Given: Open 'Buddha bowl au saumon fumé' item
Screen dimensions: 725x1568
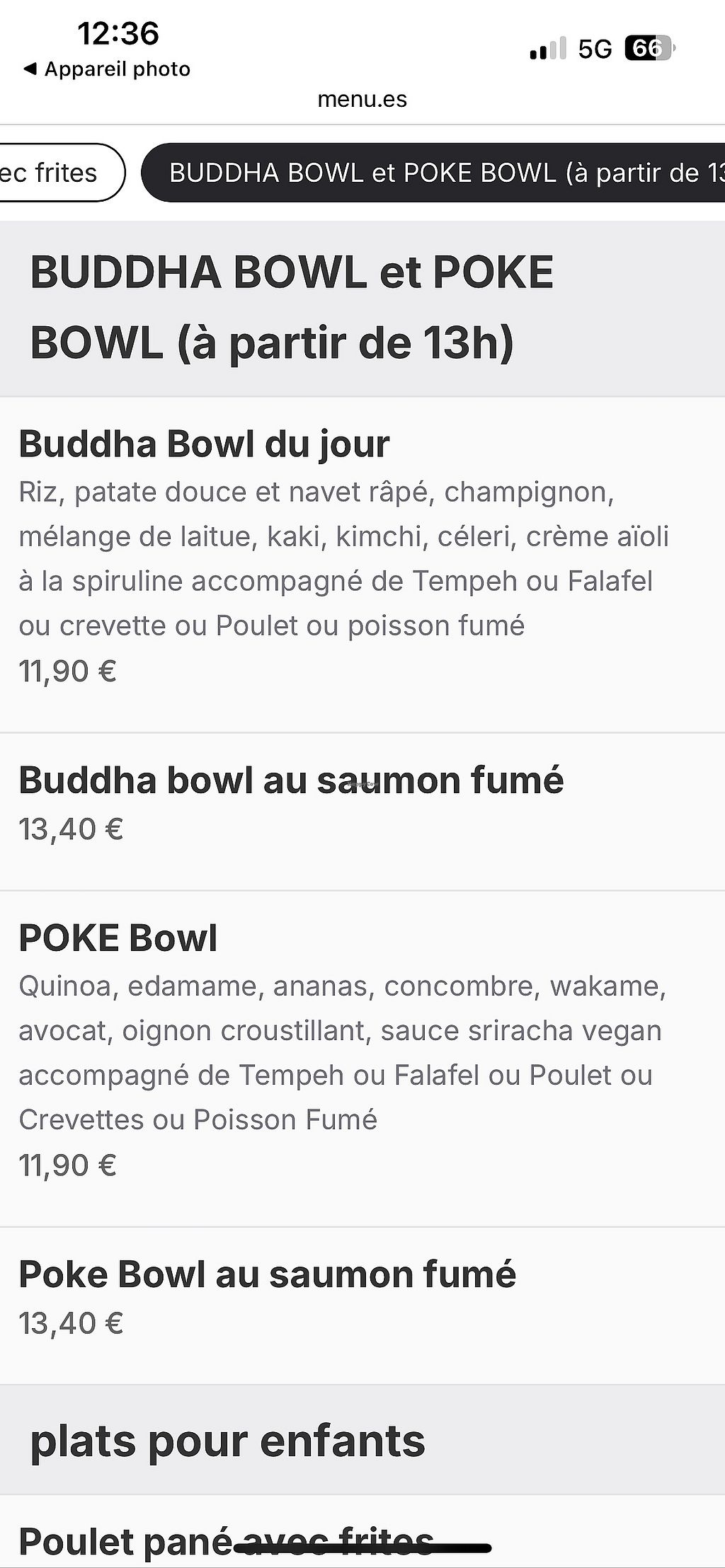Looking at the screenshot, I should tap(291, 780).
